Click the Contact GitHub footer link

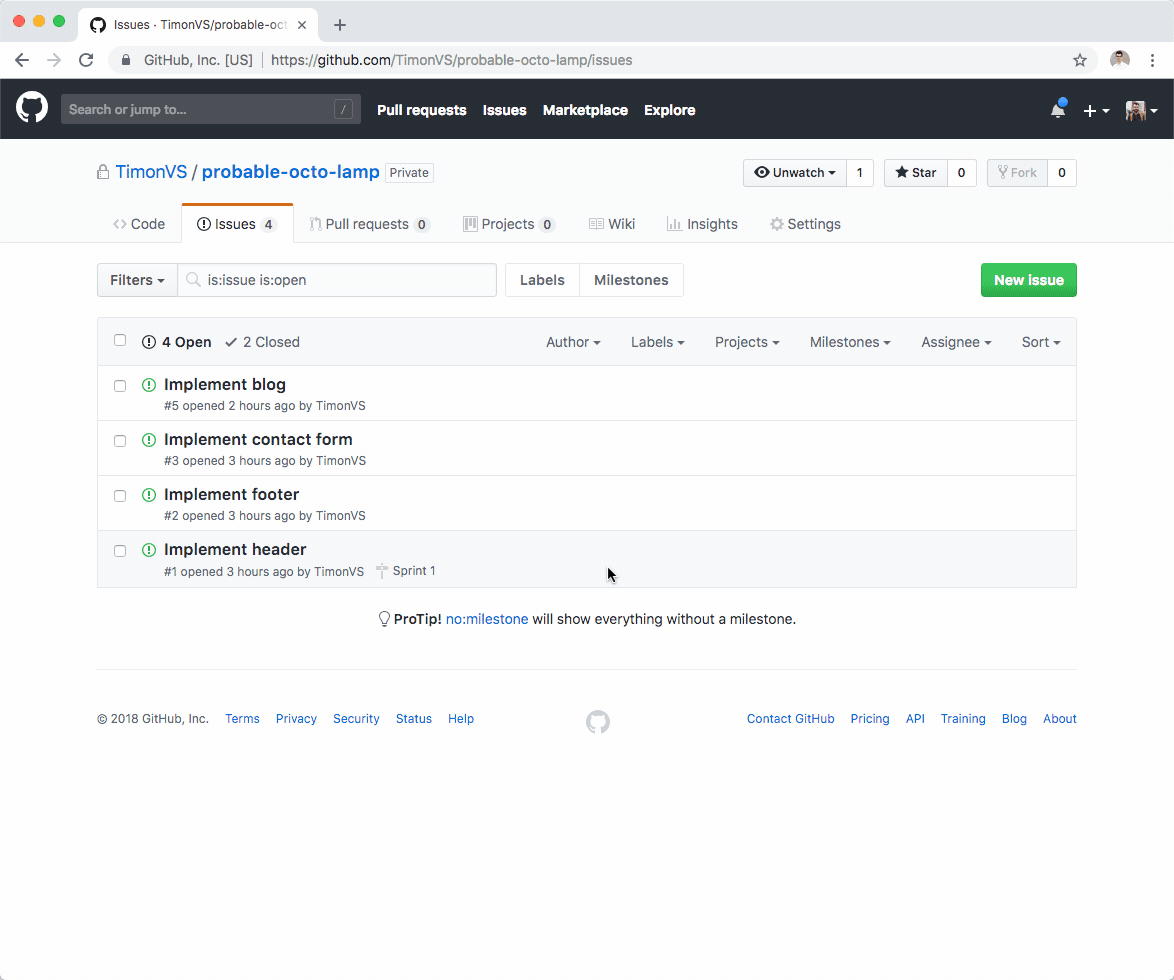(x=790, y=719)
